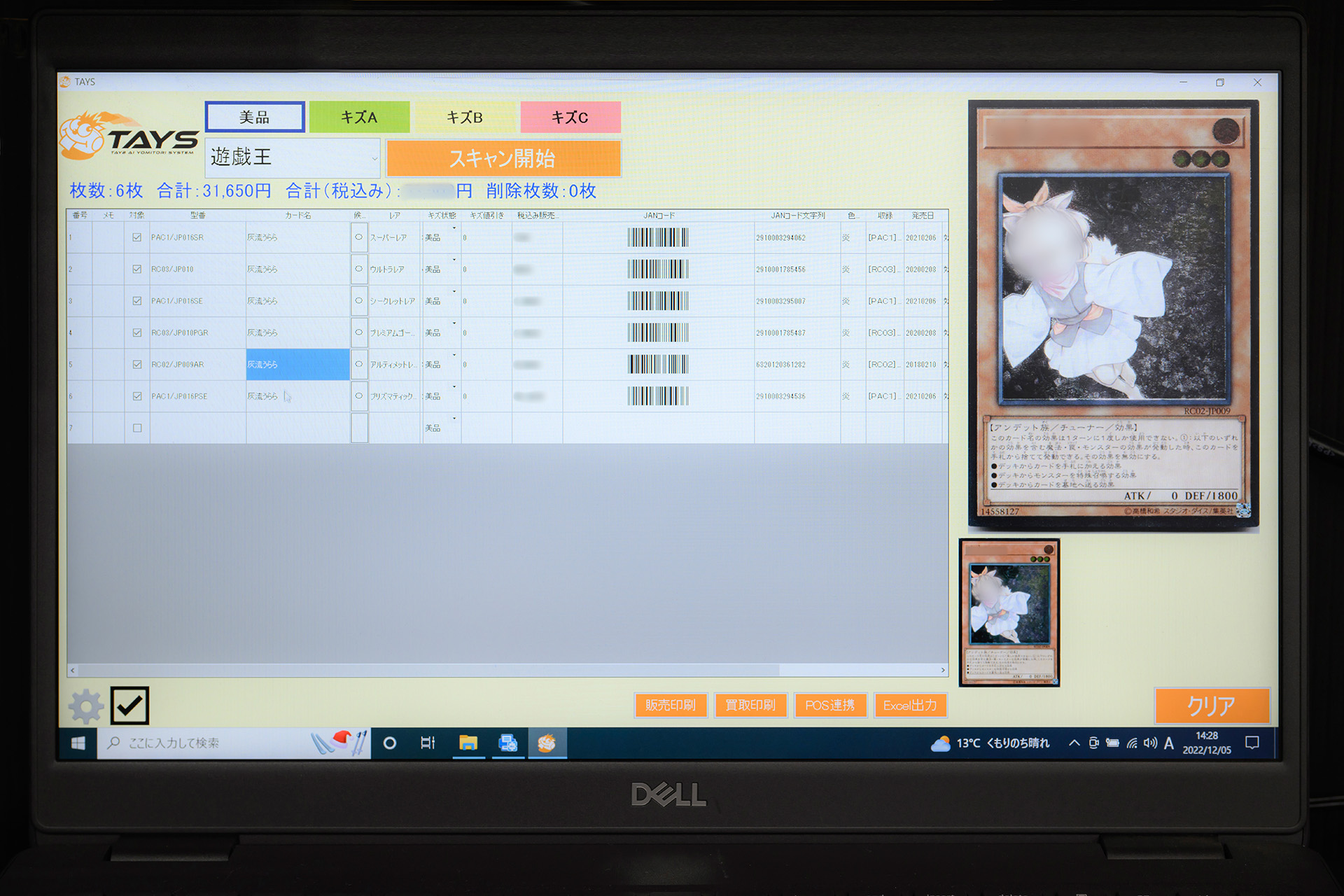Viewport: 1344px width, 896px height.
Task: Click the Excel出力 button
Action: 910,705
